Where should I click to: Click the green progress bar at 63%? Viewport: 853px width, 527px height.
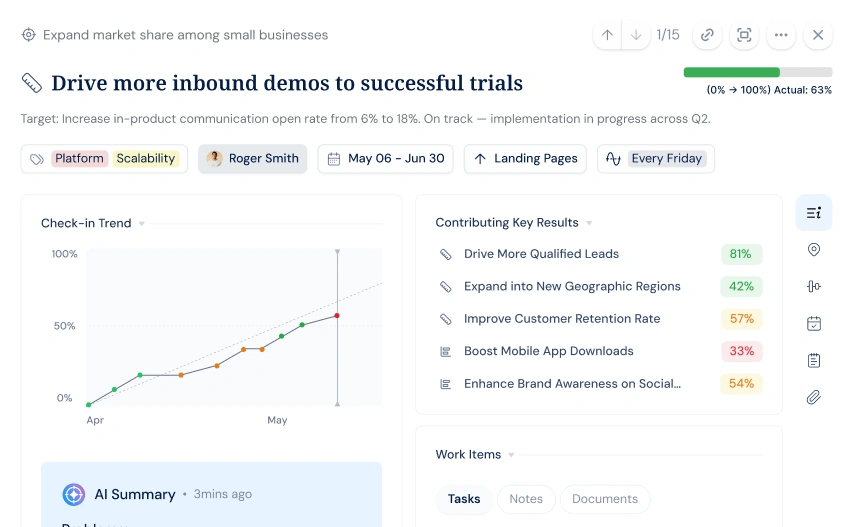click(x=732, y=72)
